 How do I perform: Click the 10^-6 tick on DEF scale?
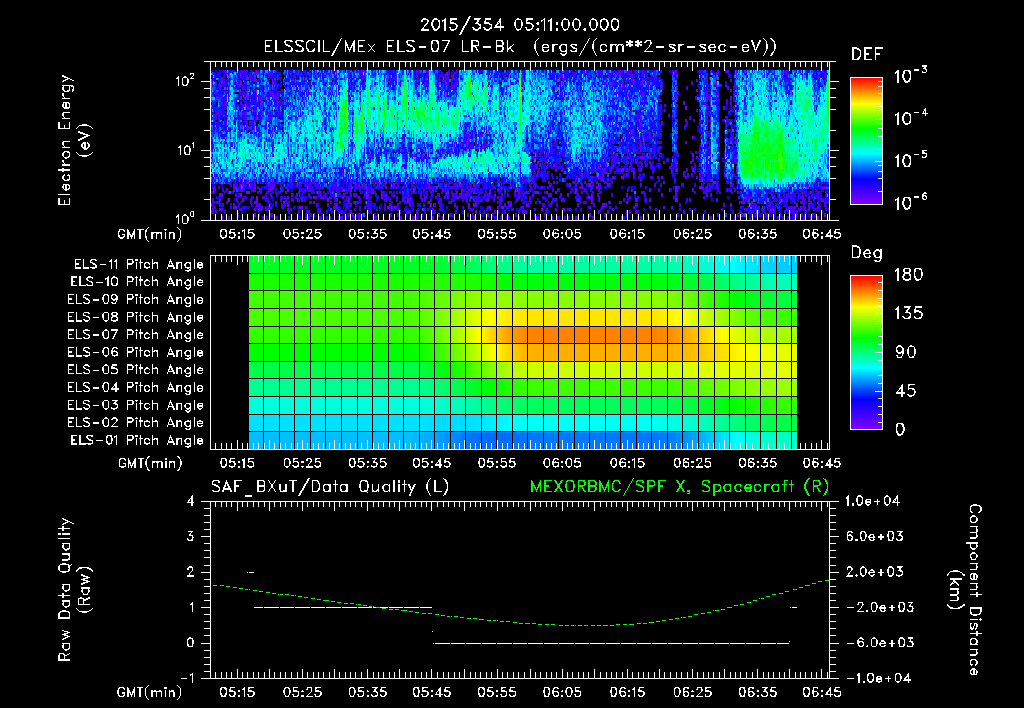click(910, 202)
